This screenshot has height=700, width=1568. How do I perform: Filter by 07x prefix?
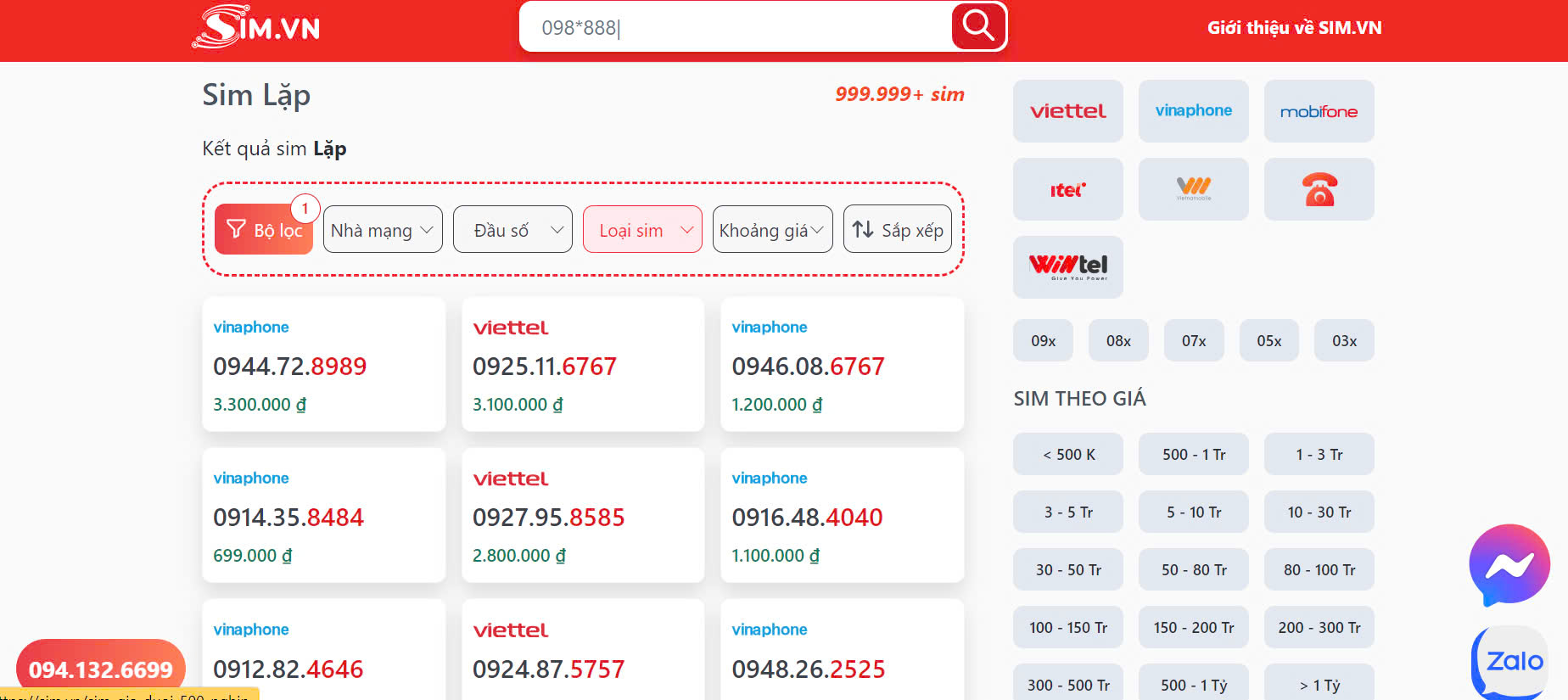[1194, 340]
